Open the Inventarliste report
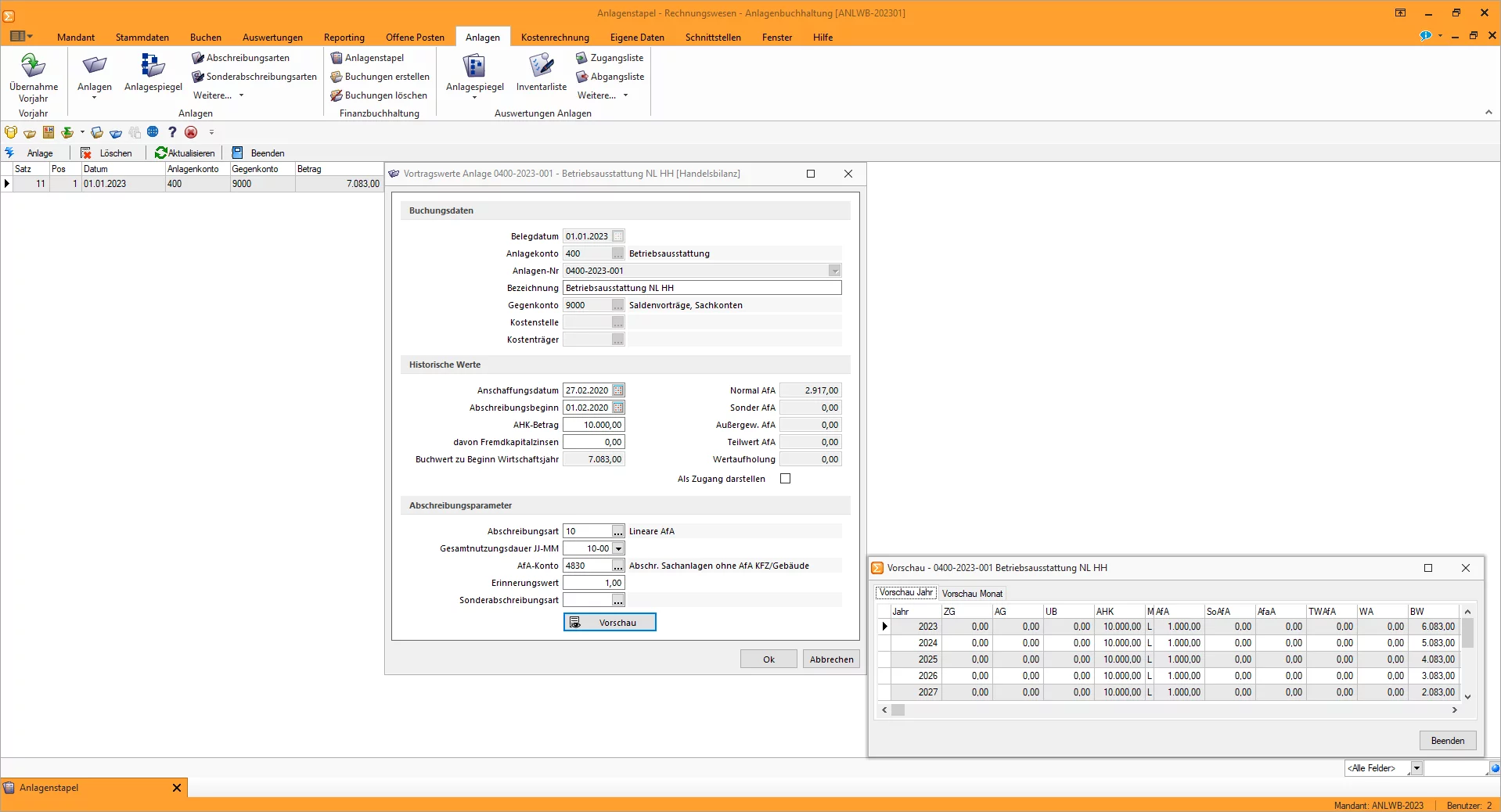The width and height of the screenshot is (1501, 812). pos(542,73)
